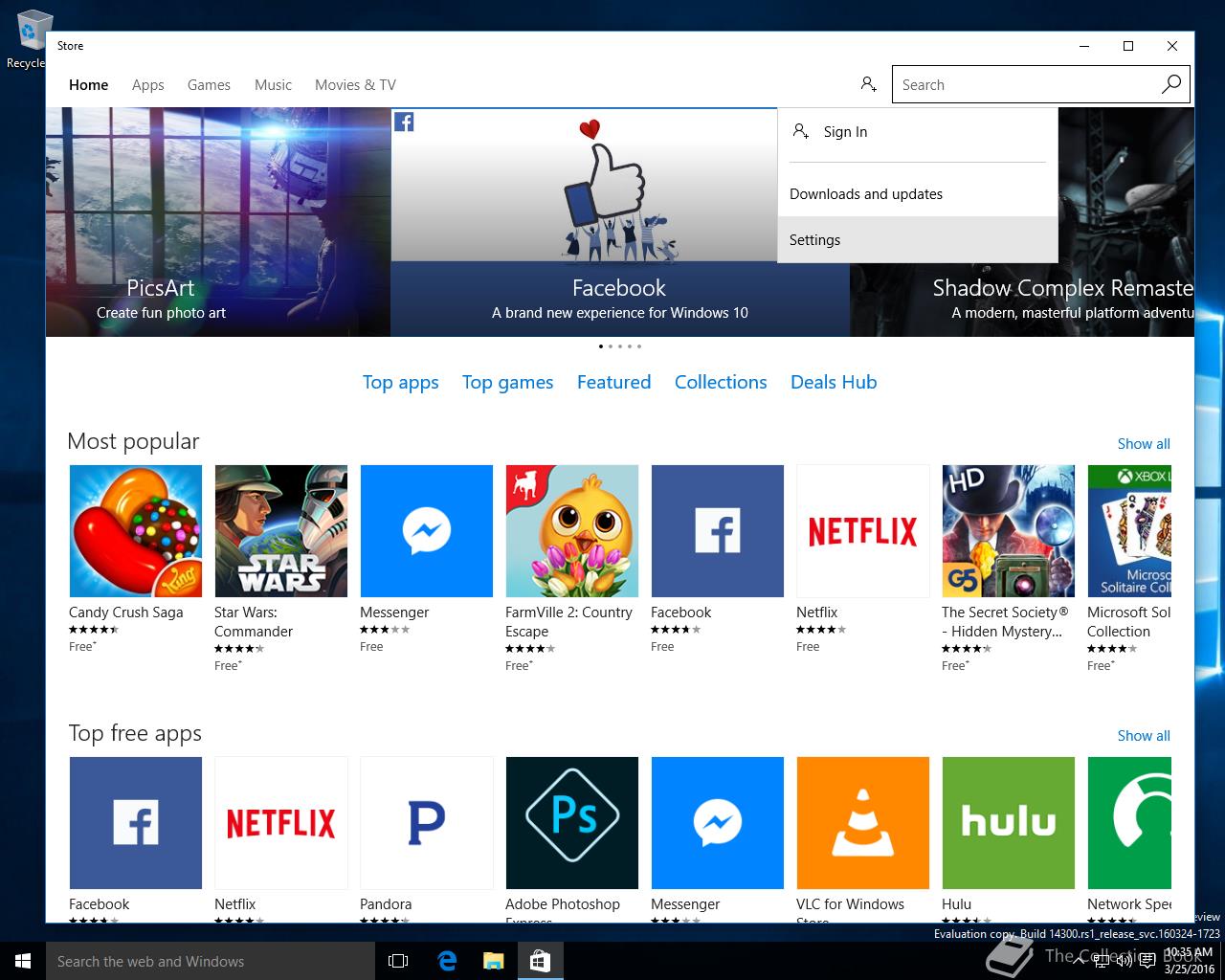Open the taskbar clock and date
This screenshot has height=980, width=1225.
[1190, 961]
